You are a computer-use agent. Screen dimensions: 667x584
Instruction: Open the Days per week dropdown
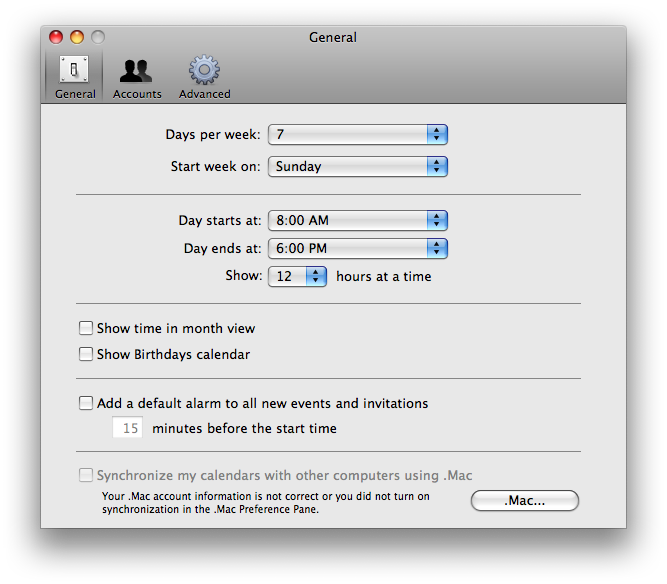(358, 134)
